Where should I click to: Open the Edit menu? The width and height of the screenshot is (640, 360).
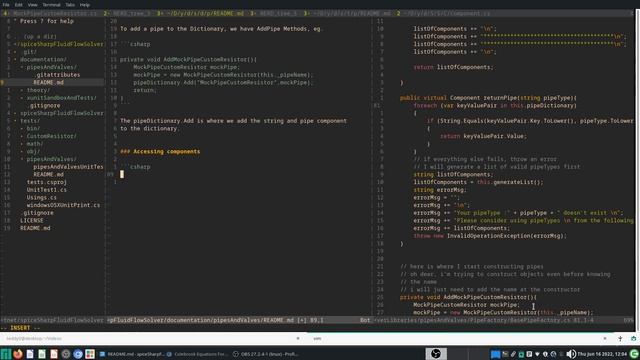(x=18, y=5)
